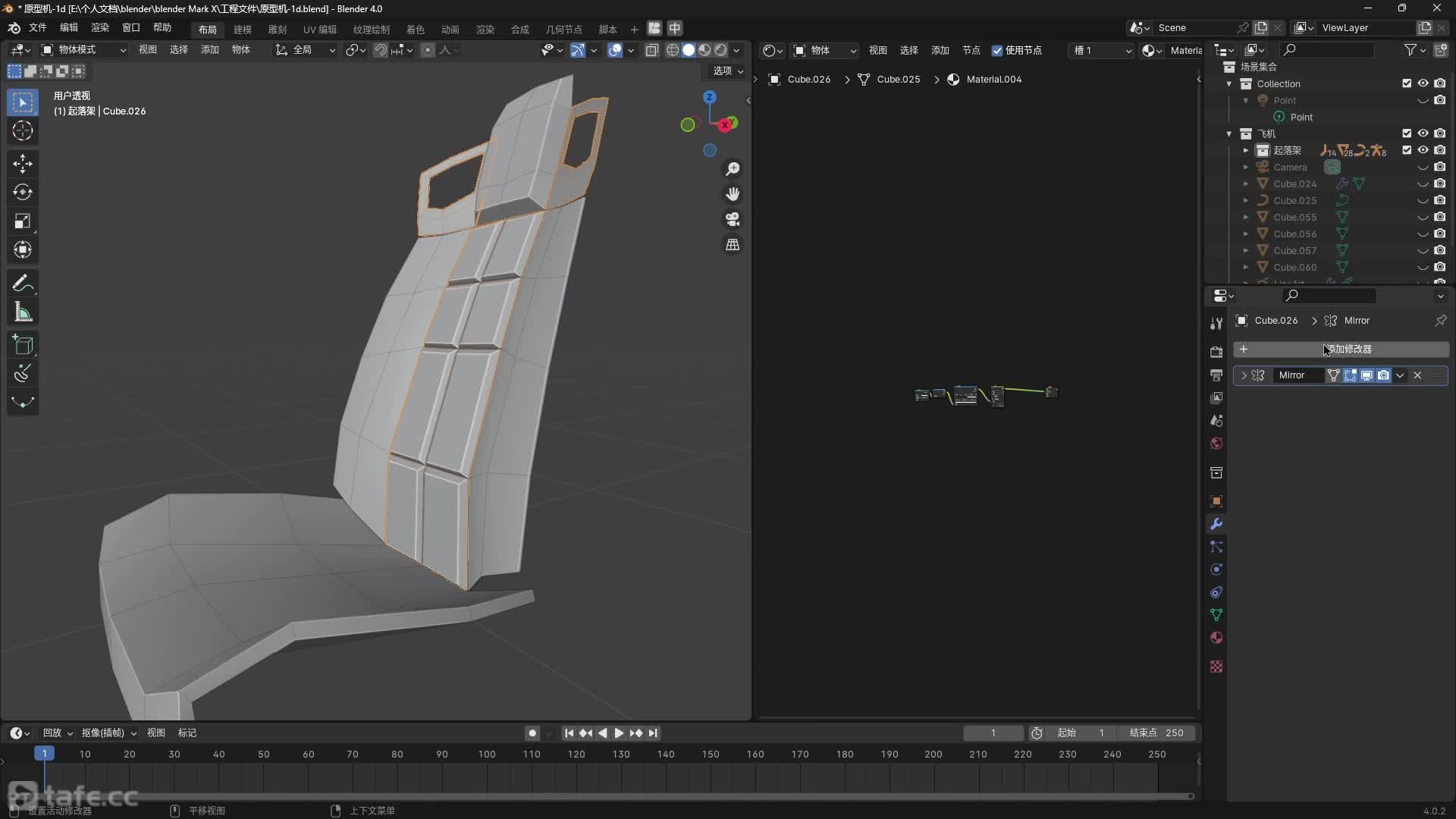Toggle Cube.024 viewport visibility
This screenshot has height=819, width=1456.
(1423, 184)
